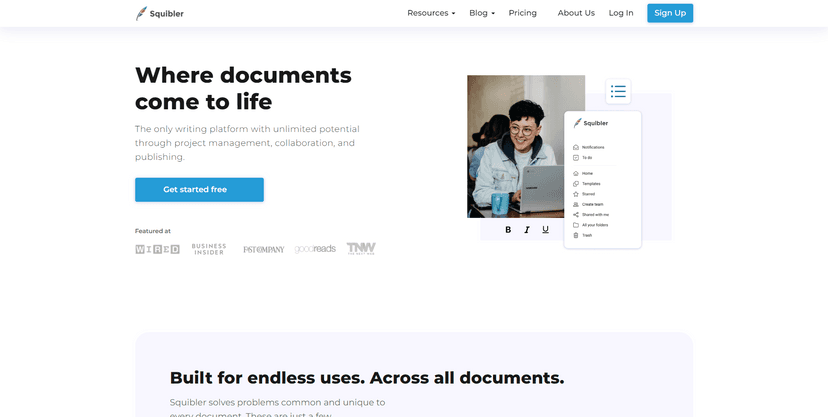This screenshot has height=417, width=828.
Task: Click the Business Insider logo
Action: coord(209,249)
